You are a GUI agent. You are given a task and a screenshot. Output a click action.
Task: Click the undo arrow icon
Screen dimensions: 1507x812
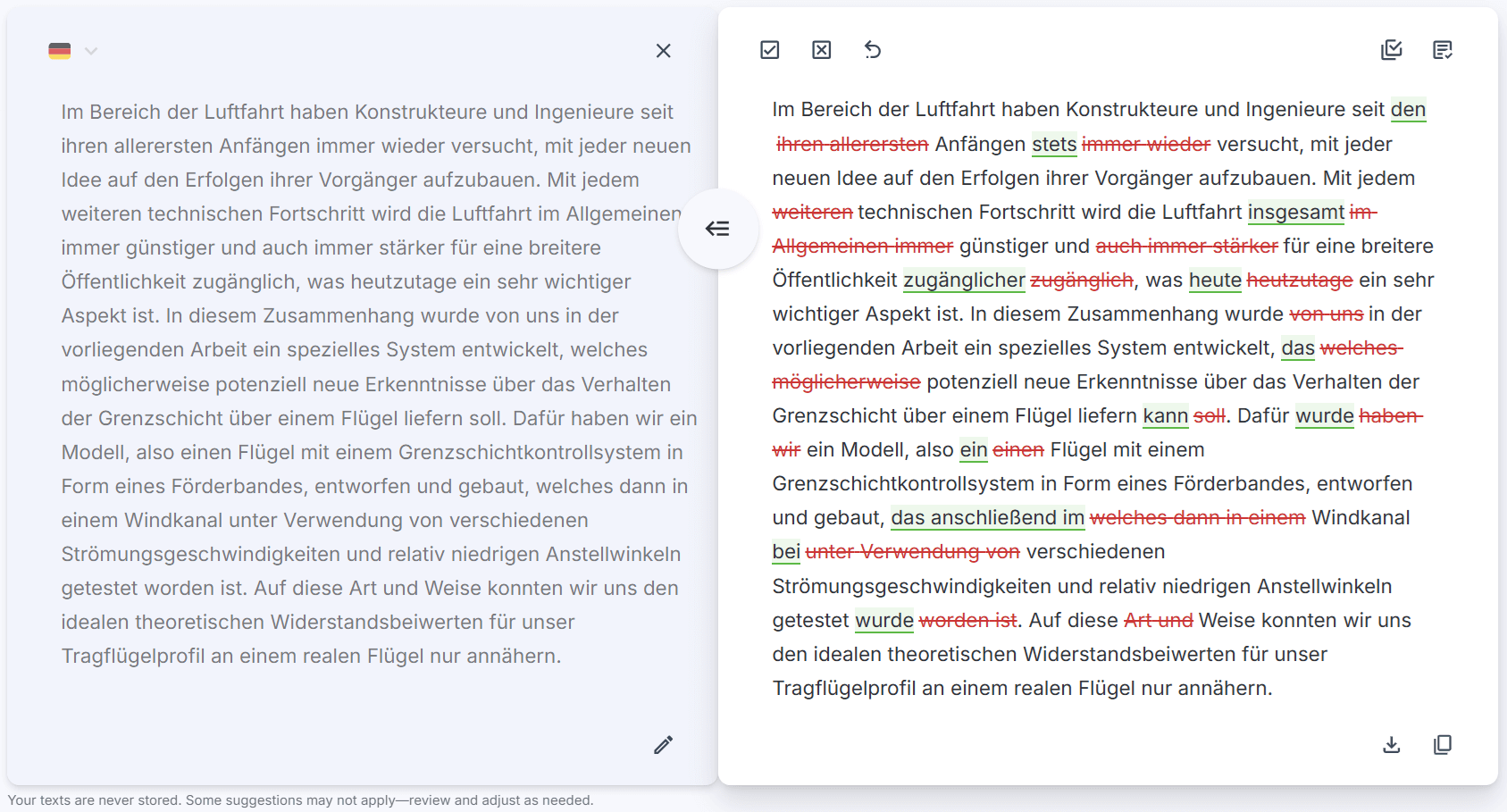click(x=873, y=50)
